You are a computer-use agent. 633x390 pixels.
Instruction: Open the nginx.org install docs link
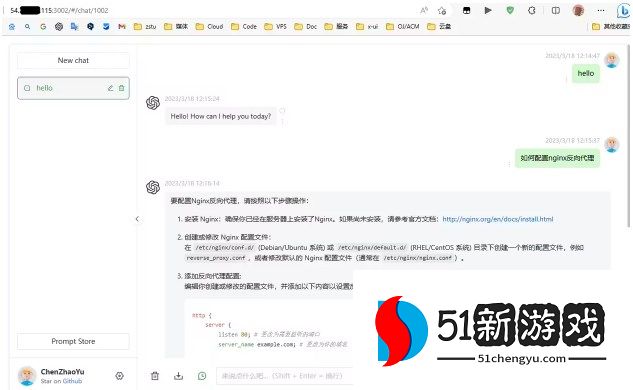pos(498,219)
